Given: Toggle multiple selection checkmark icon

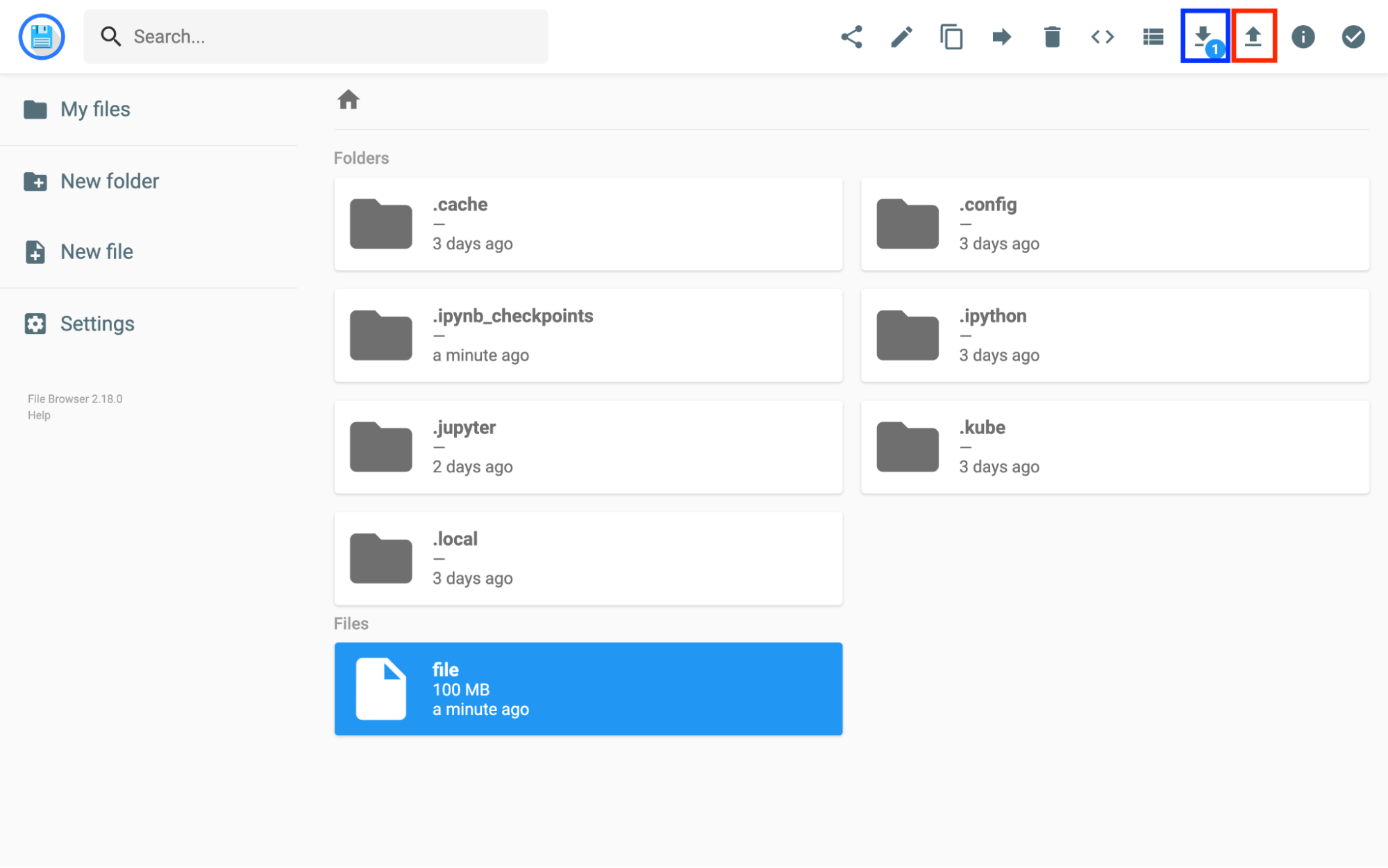Looking at the screenshot, I should [1353, 37].
